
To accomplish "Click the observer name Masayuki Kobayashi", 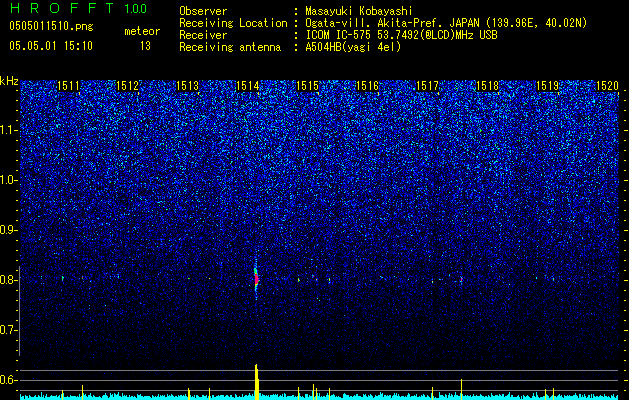I will click(x=359, y=11).
